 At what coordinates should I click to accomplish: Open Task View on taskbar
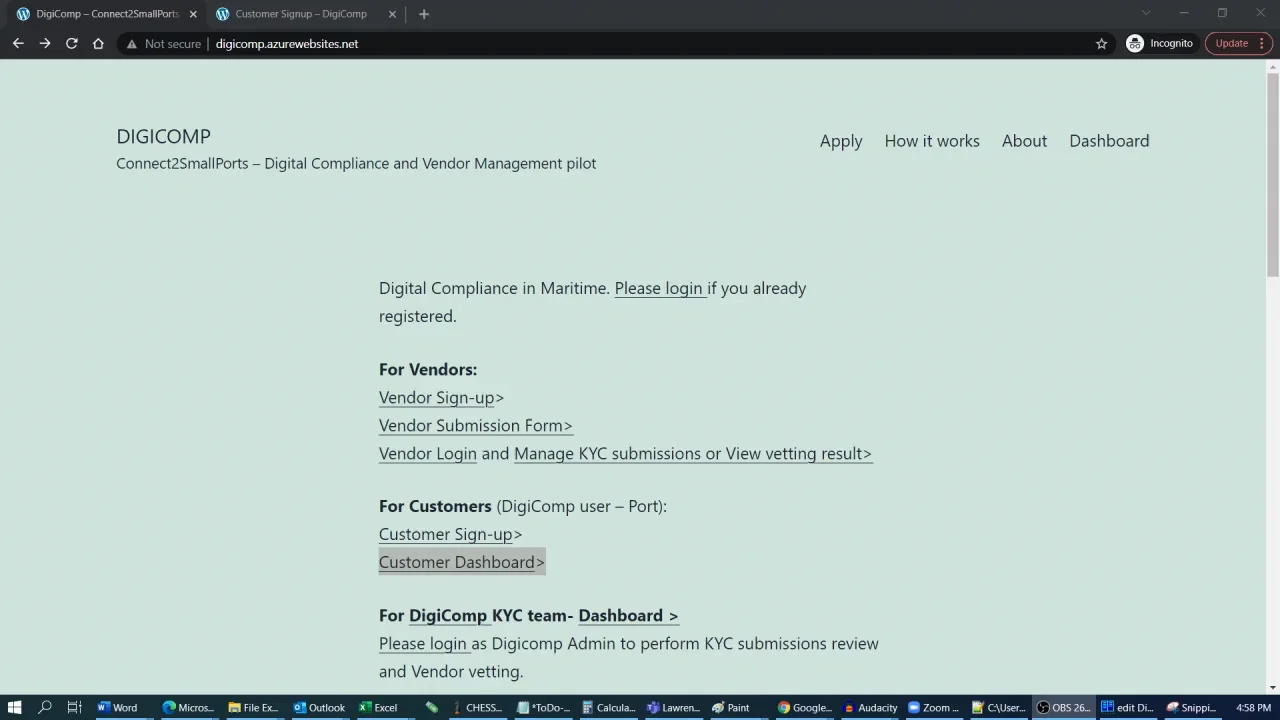click(x=74, y=707)
